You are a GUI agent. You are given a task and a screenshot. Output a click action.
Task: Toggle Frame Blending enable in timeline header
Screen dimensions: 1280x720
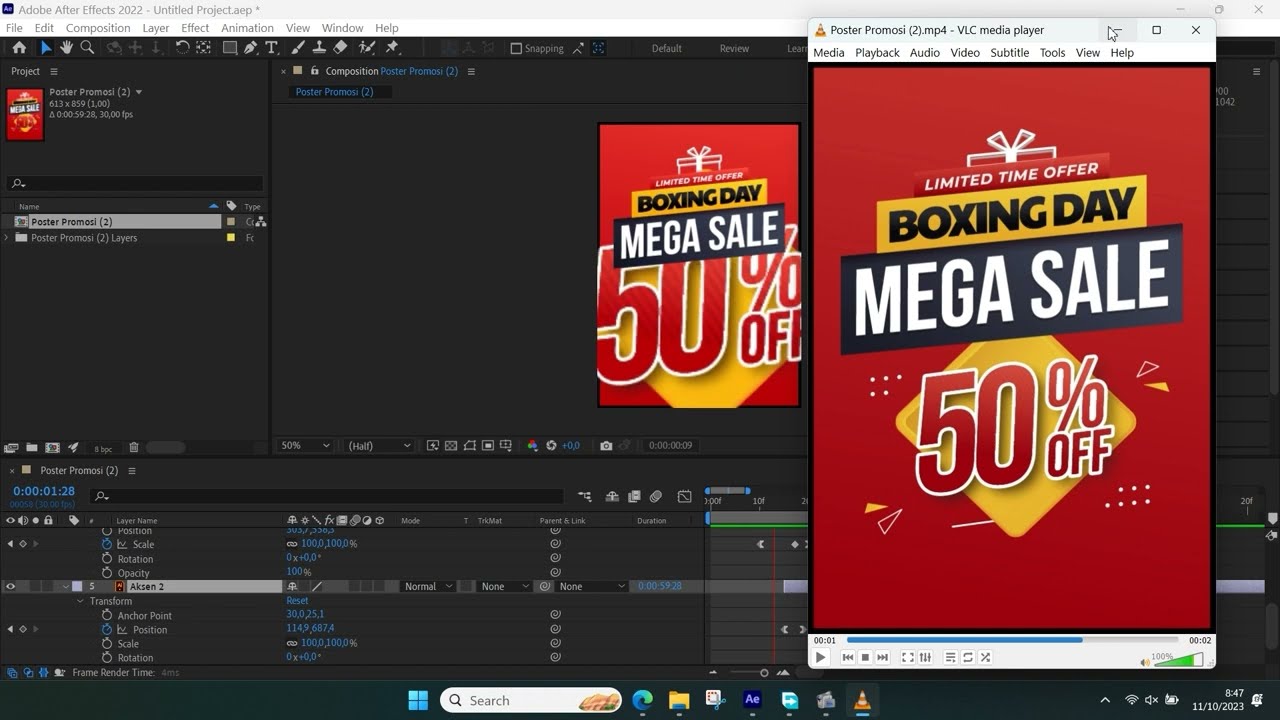pos(634,497)
